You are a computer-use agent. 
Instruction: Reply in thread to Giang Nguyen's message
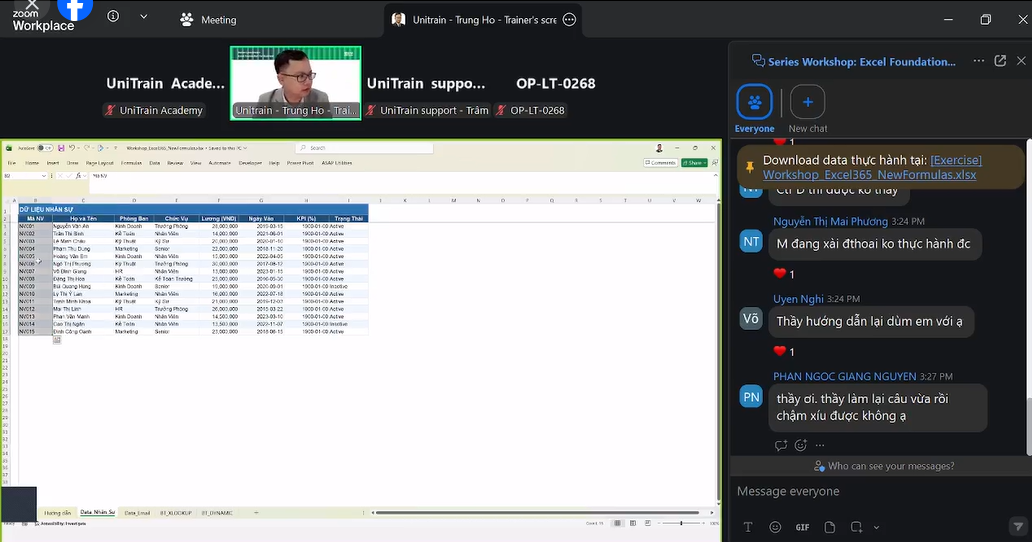pos(781,445)
